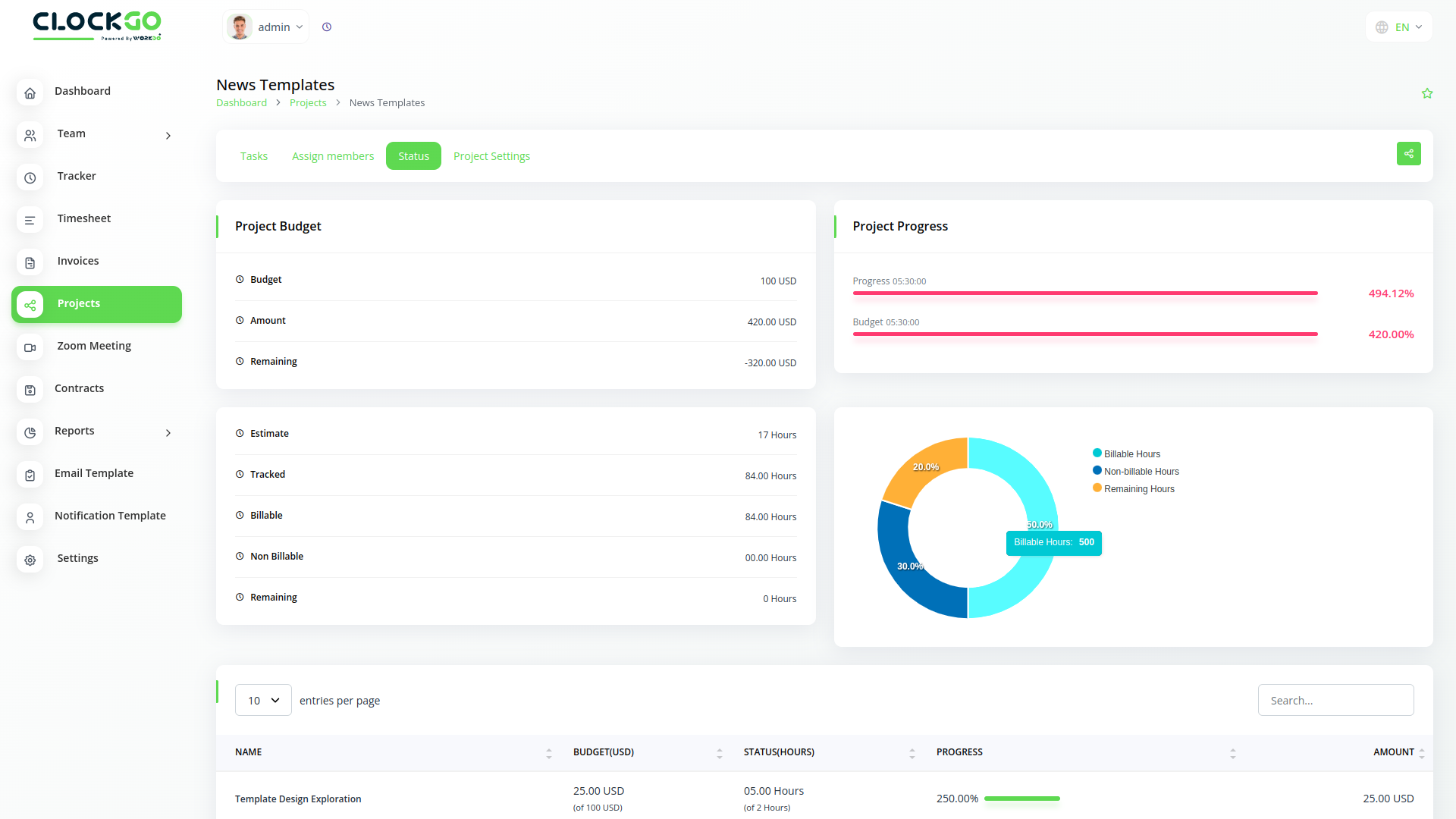Screen dimensions: 1456x819
Task: Click the green share icon button
Action: click(x=1408, y=154)
